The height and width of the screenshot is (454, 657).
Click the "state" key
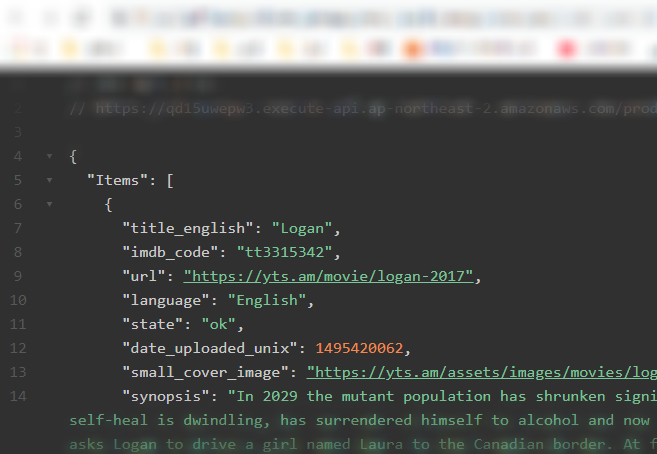tap(153, 324)
